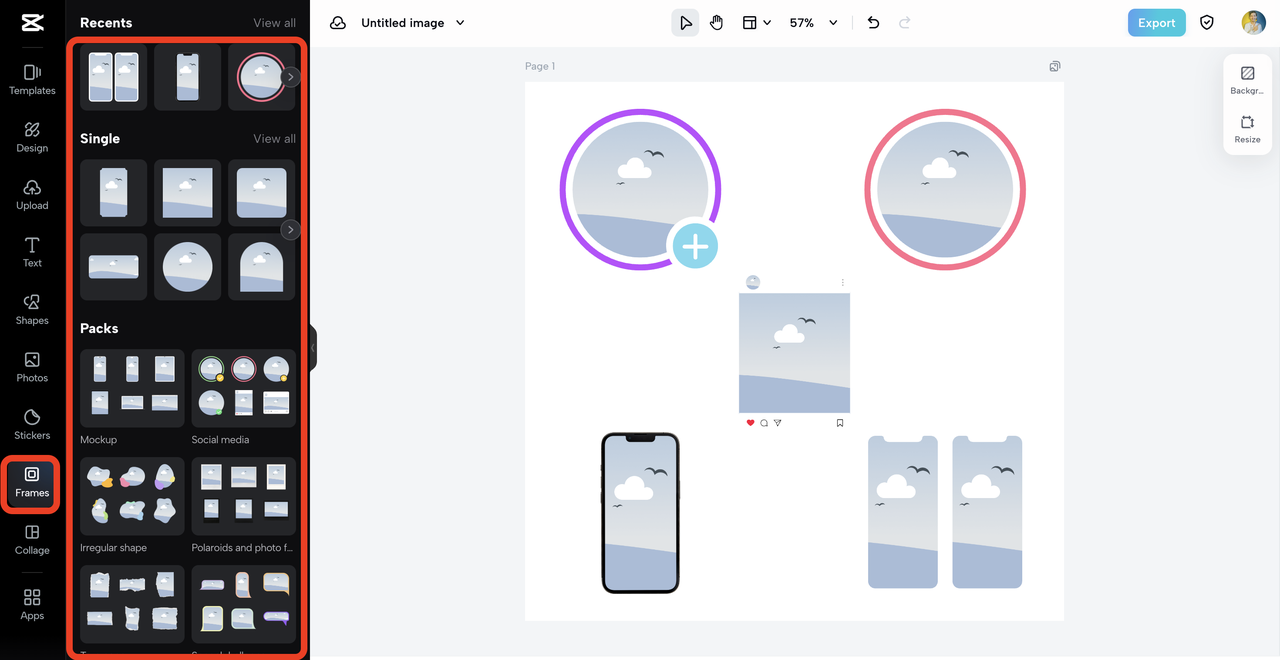Click the heart icon under post frame

point(751,423)
